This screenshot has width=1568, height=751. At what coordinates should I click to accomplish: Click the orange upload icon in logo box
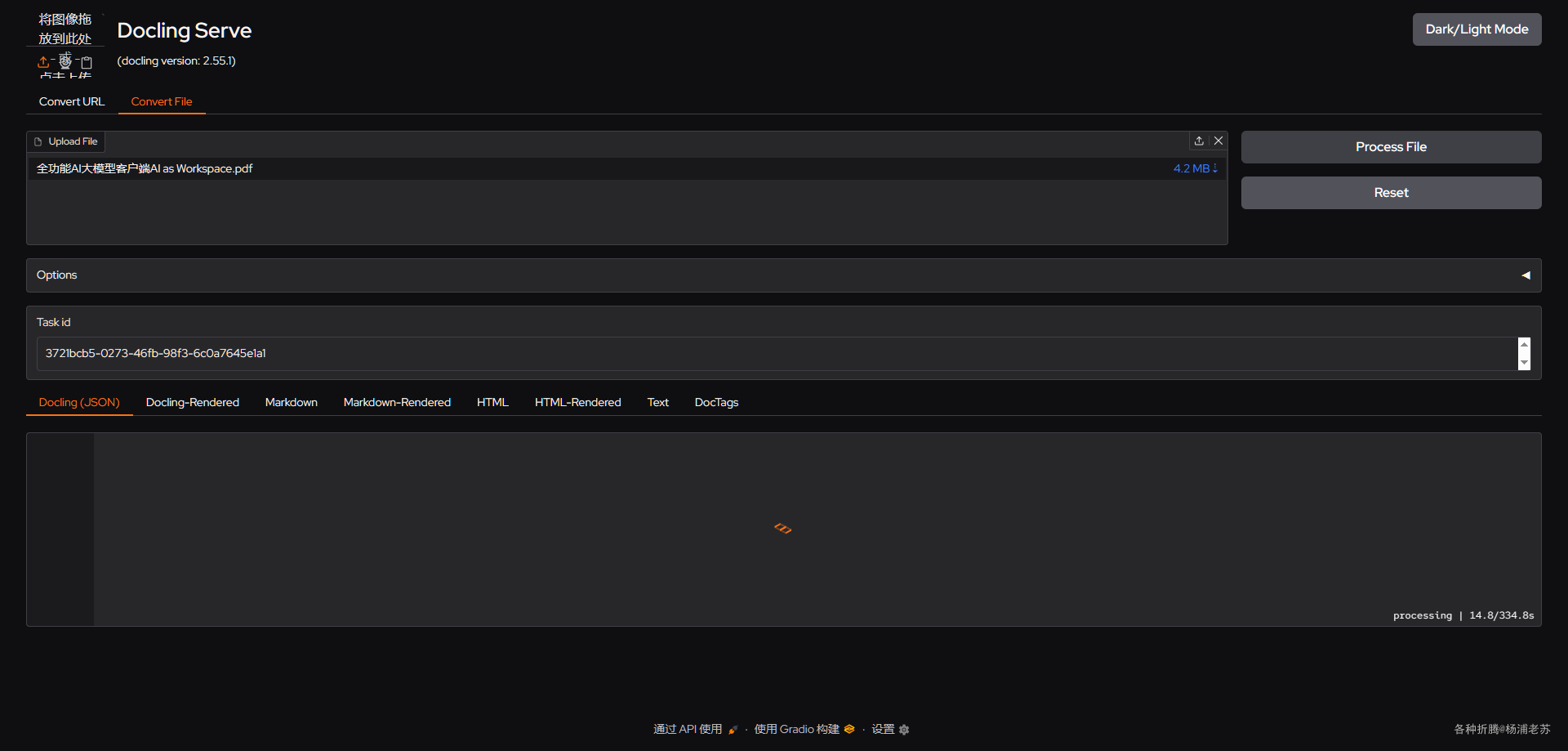coord(43,62)
